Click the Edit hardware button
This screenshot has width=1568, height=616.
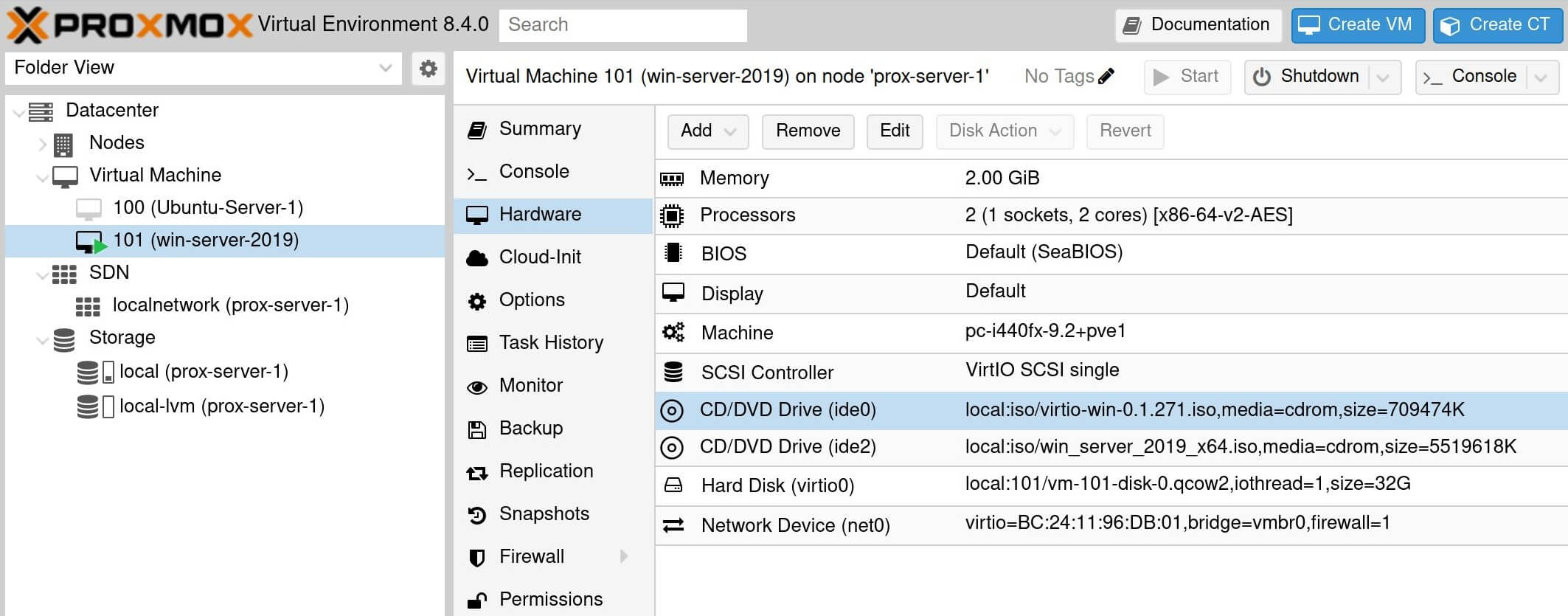(x=895, y=131)
